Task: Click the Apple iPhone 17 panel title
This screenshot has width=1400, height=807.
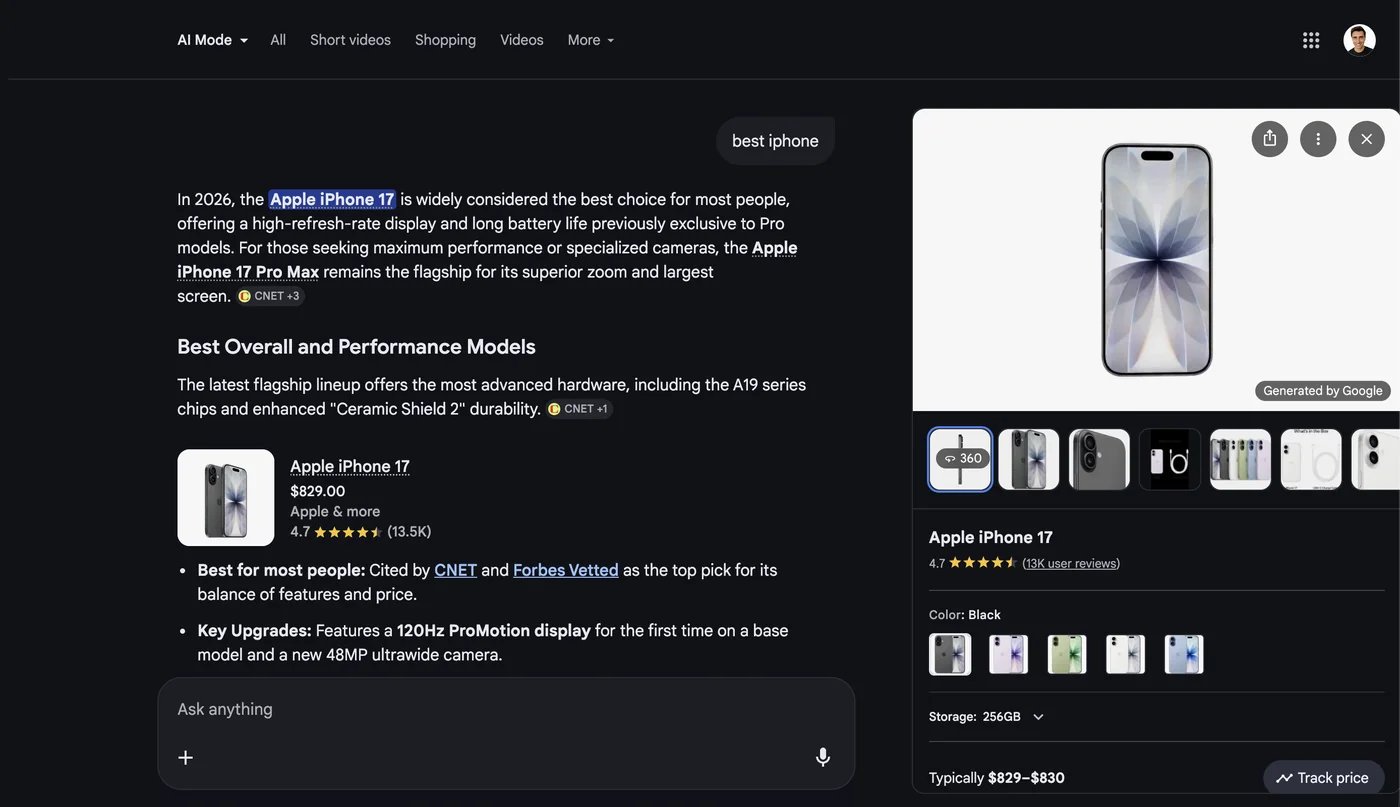Action: click(x=991, y=537)
